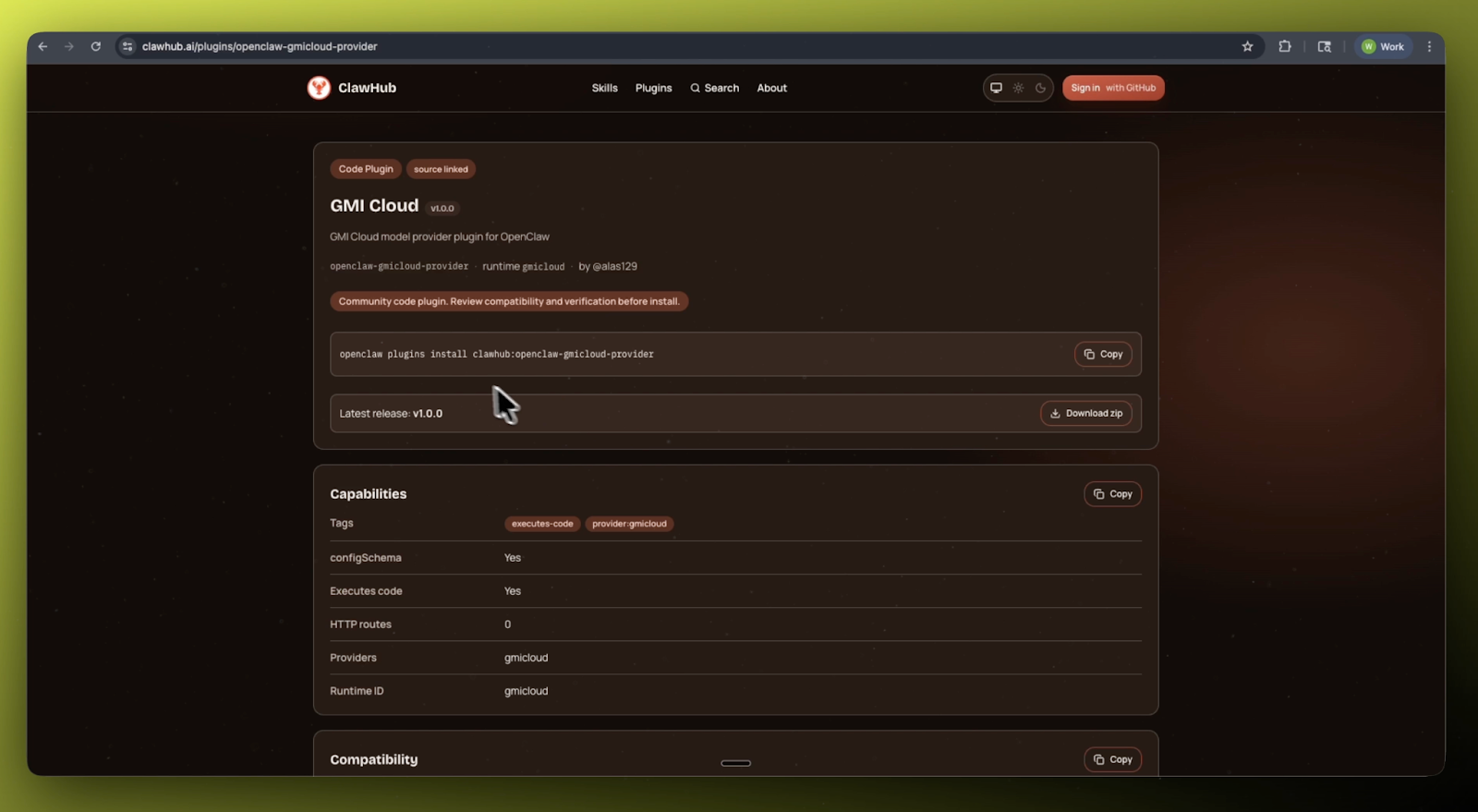
Task: Copy the Capabilities section
Action: point(1112,494)
